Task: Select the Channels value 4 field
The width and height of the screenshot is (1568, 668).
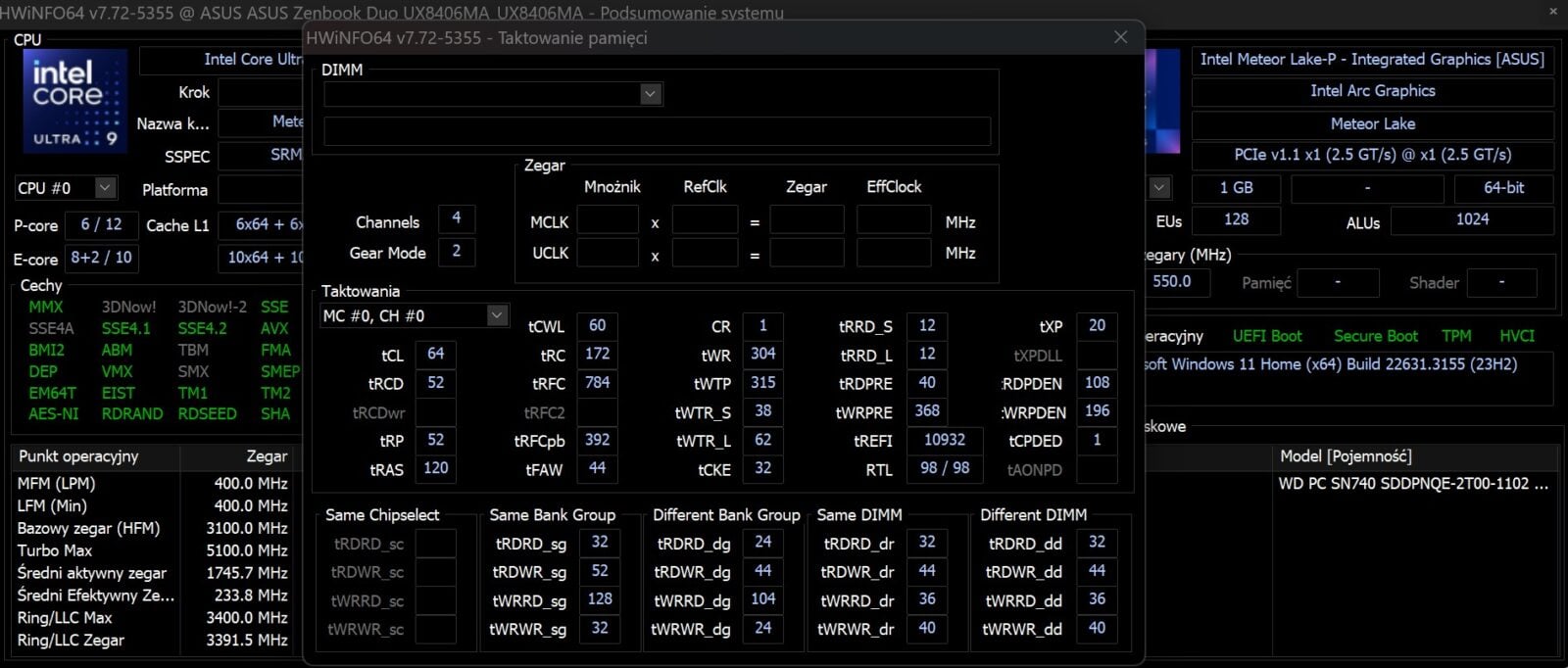Action: pyautogui.click(x=456, y=218)
